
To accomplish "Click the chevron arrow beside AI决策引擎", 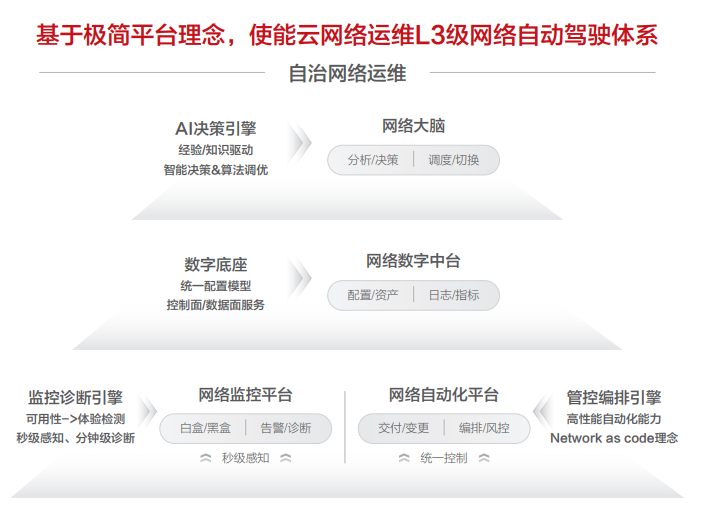I will pyautogui.click(x=299, y=143).
